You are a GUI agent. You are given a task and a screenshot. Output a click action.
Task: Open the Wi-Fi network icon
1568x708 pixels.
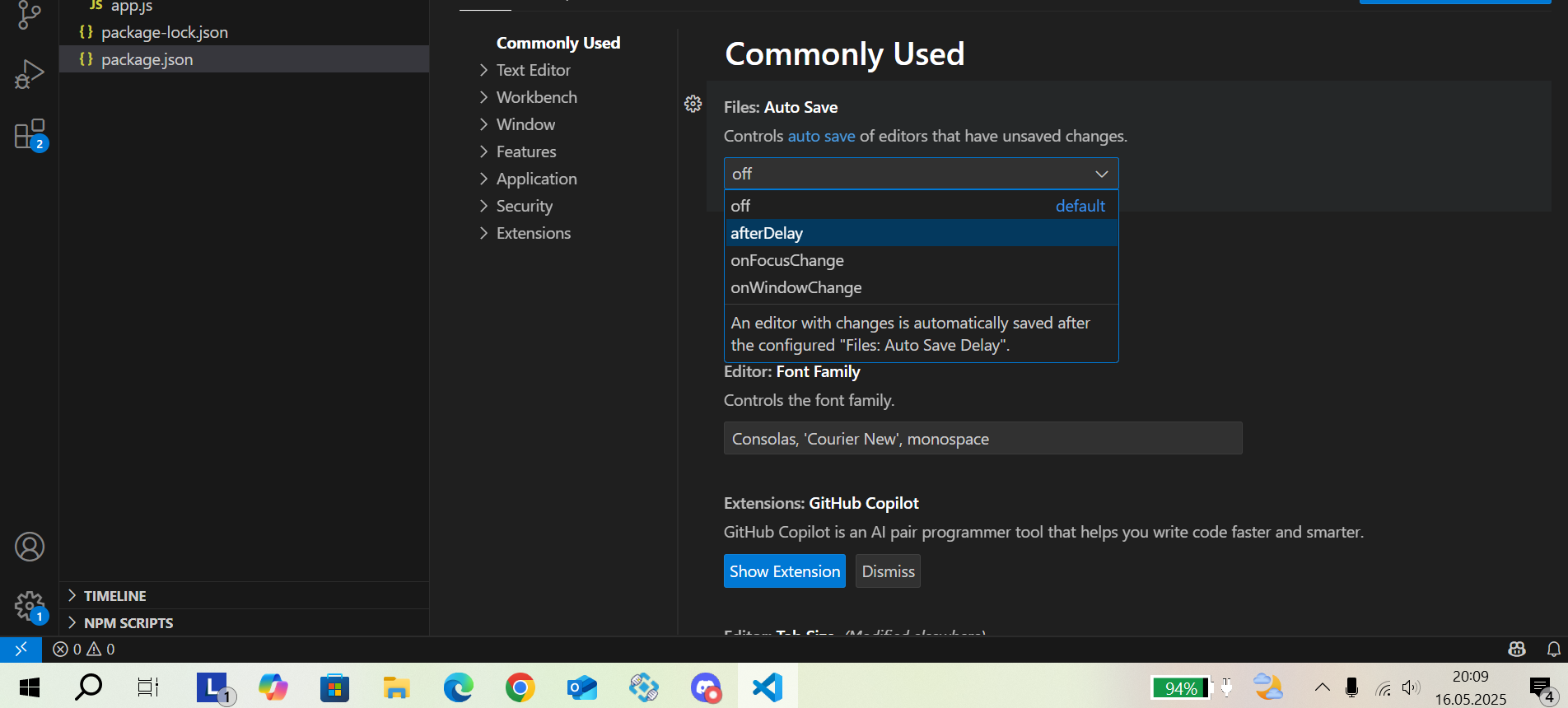(x=1383, y=688)
